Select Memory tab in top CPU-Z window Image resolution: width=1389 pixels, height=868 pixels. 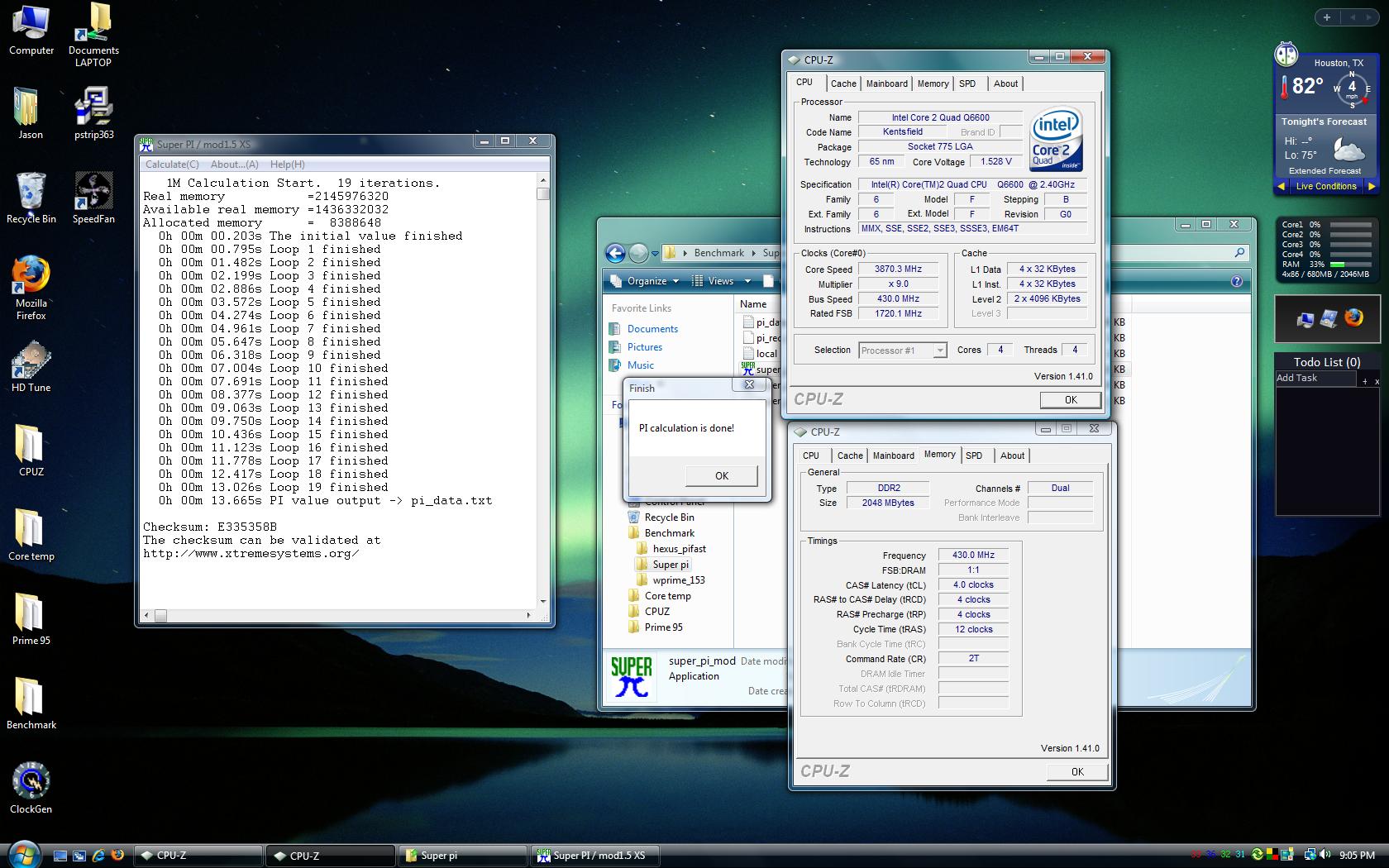(x=933, y=83)
